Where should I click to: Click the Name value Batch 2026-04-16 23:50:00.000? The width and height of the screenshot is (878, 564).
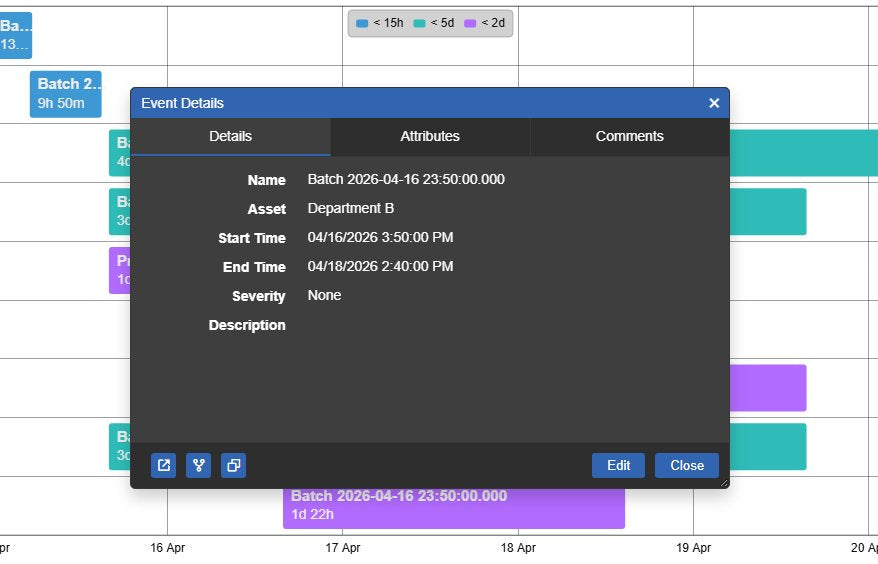(406, 179)
